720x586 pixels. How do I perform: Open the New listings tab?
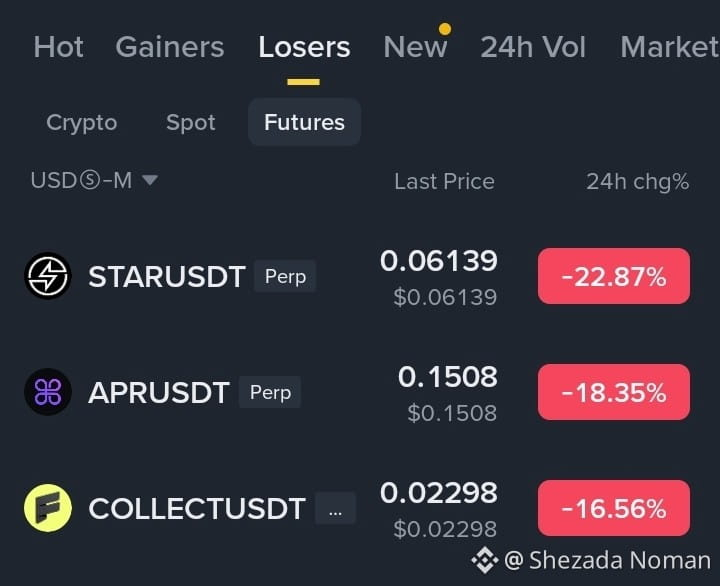(415, 47)
